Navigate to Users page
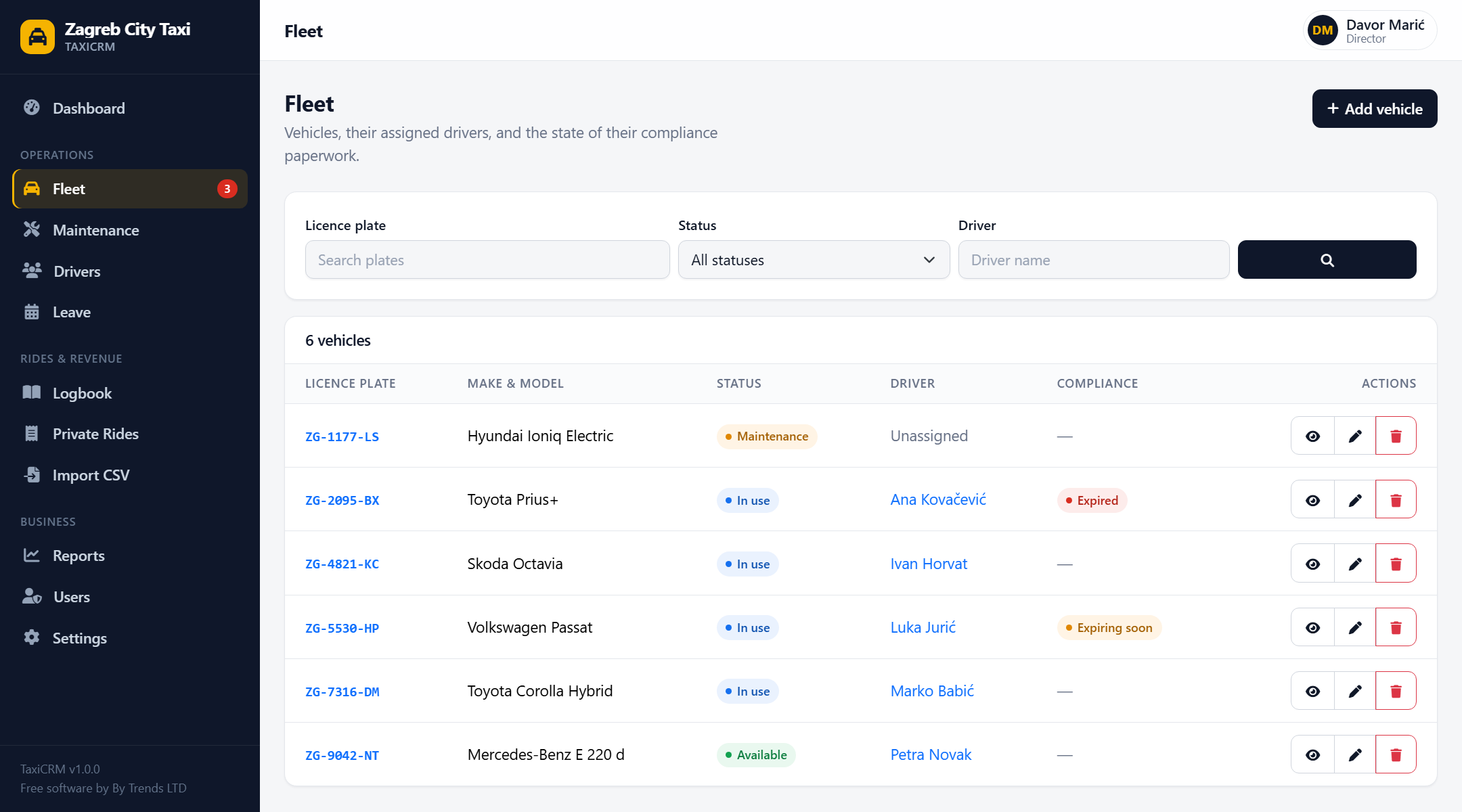The height and width of the screenshot is (812, 1462). [130, 597]
